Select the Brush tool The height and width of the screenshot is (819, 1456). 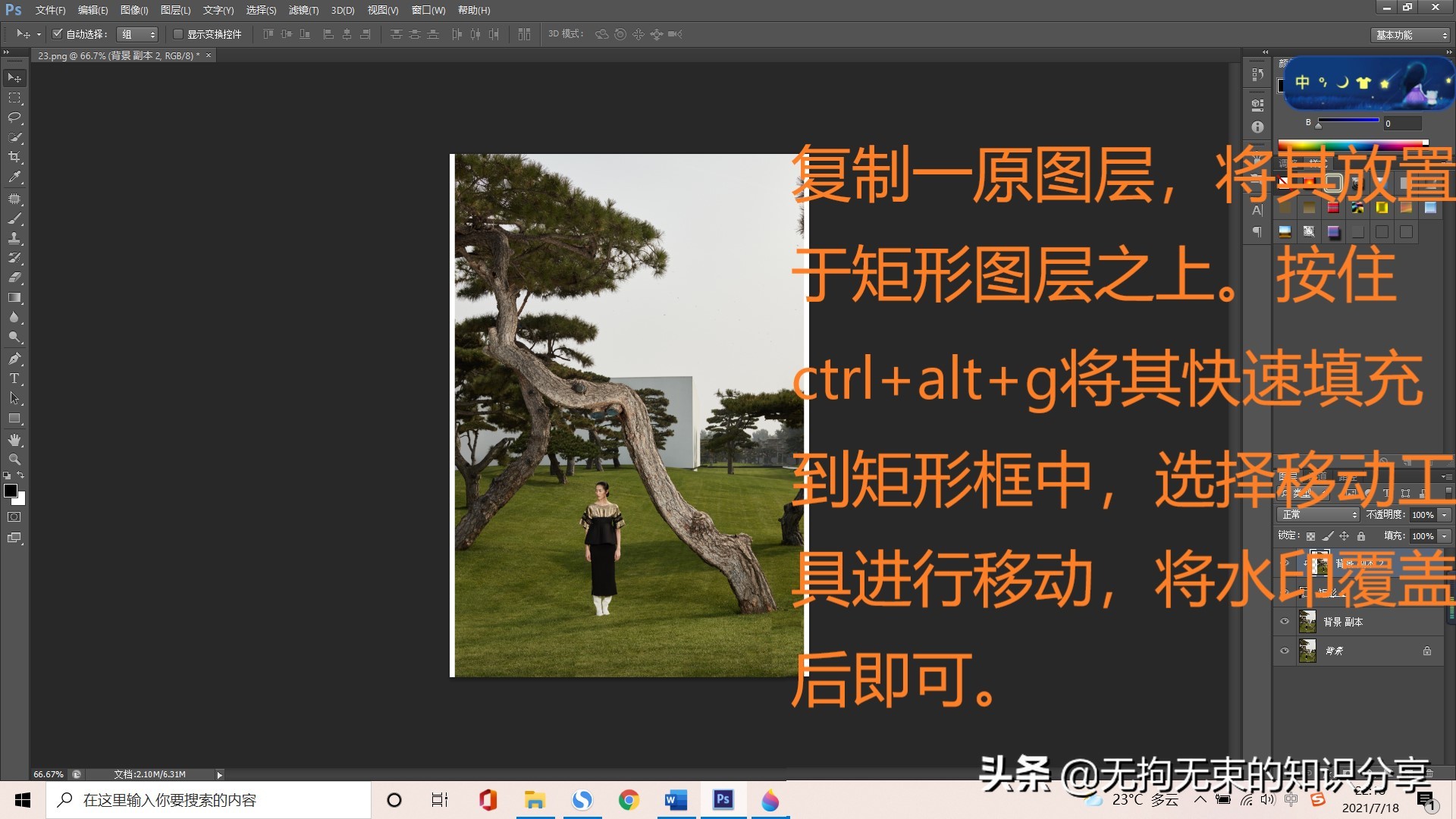coord(14,218)
